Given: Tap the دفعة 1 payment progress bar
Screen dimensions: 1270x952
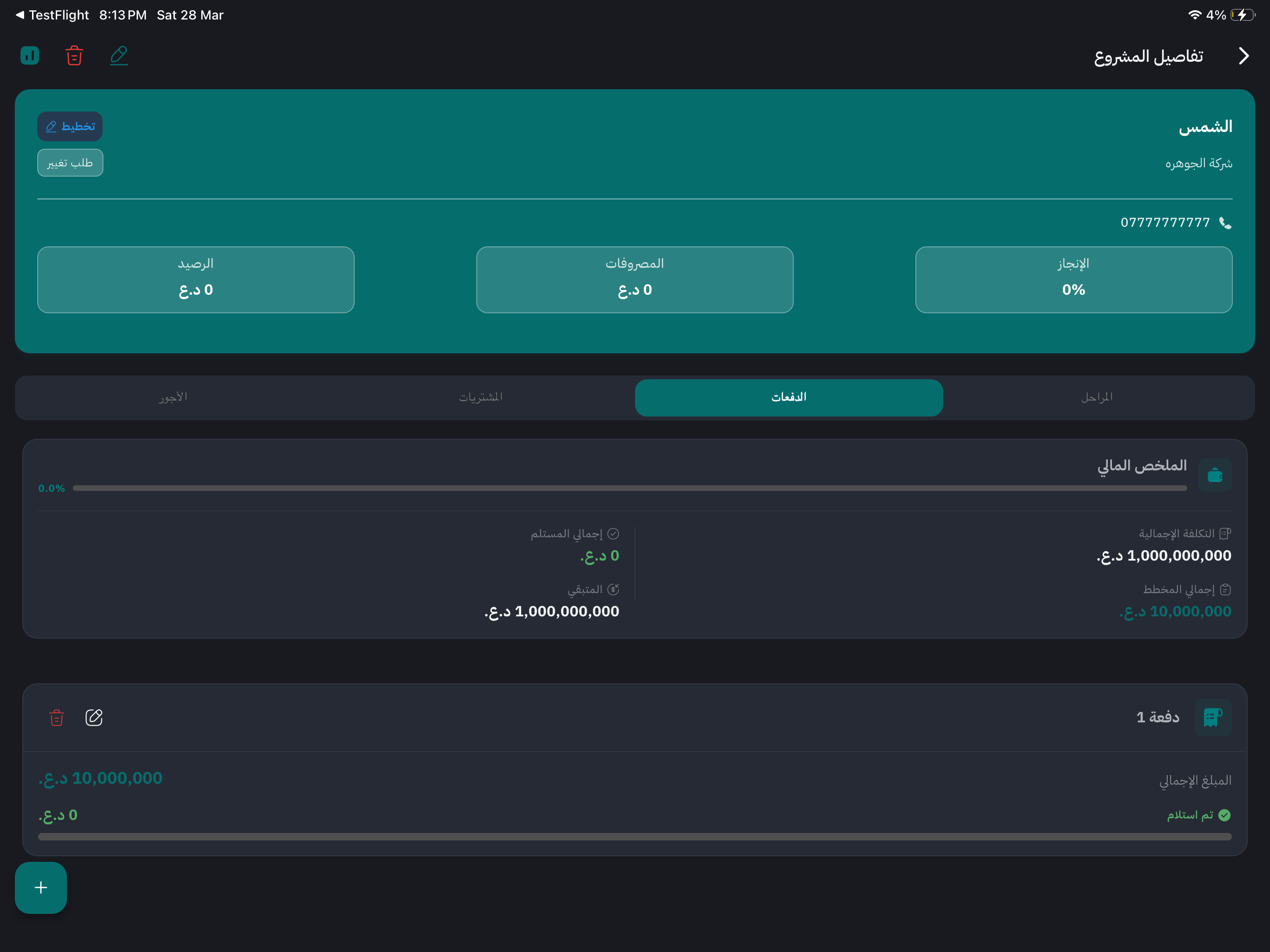Looking at the screenshot, I should click(635, 837).
